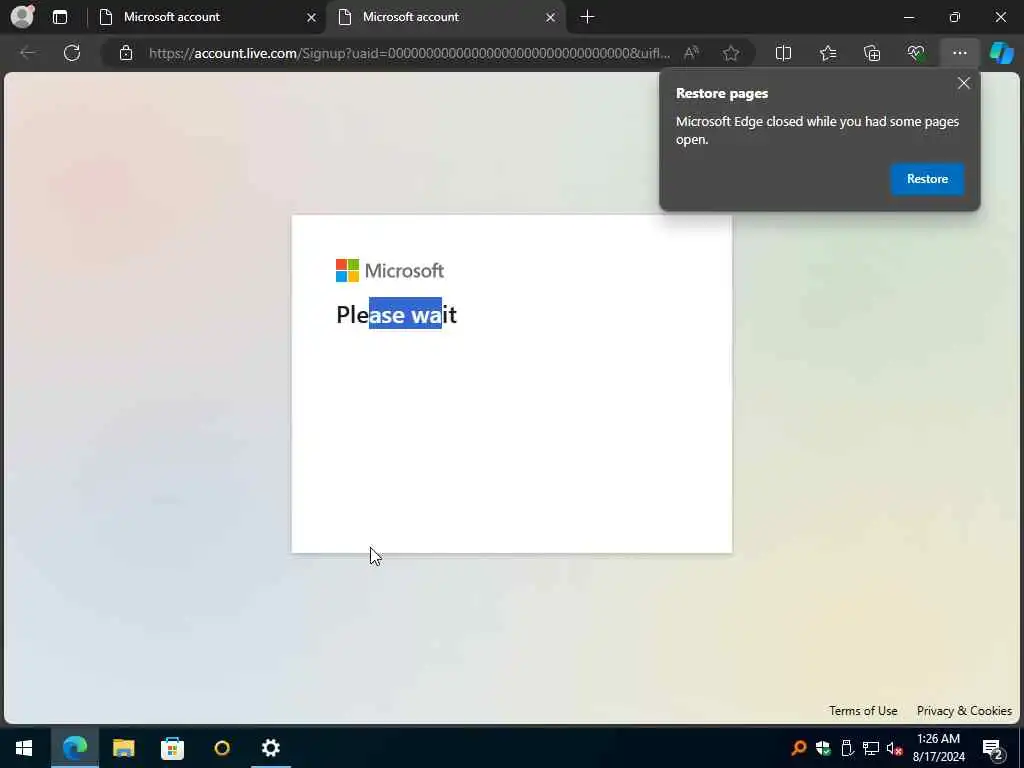Viewport: 1024px width, 768px height.
Task: Open Microsoft Store from taskbar
Action: (172, 748)
